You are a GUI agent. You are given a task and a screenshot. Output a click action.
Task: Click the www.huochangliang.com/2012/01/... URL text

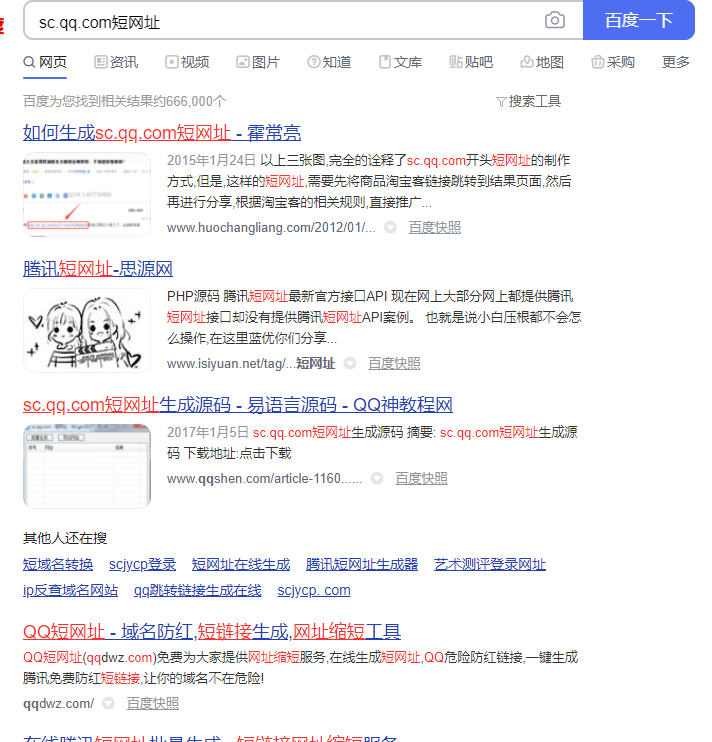[271, 228]
